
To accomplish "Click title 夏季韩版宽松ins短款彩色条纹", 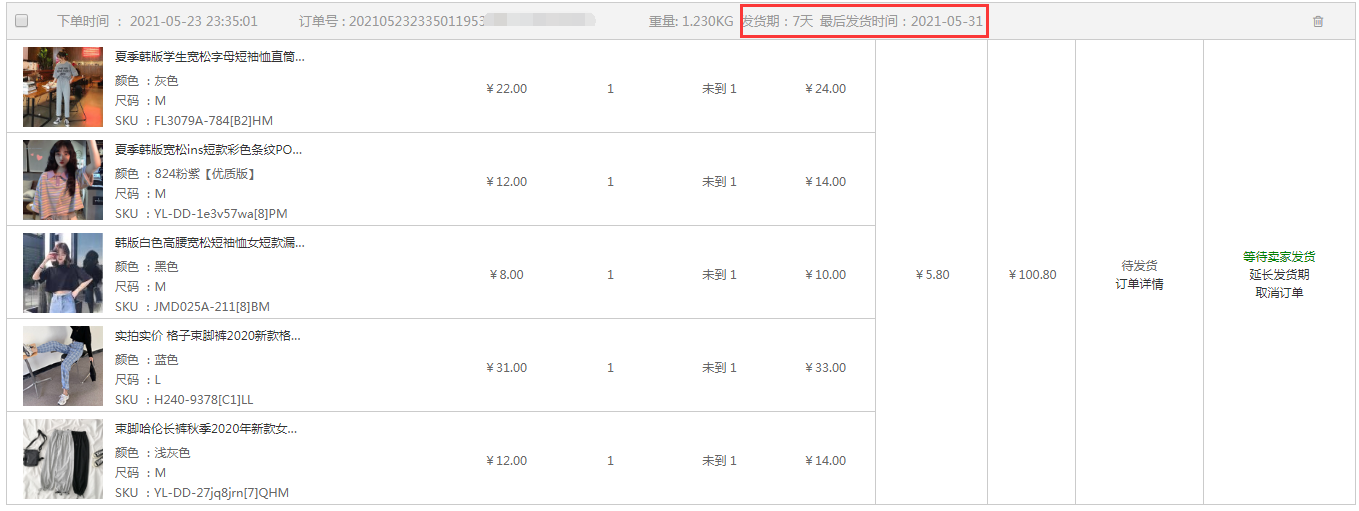I will click(x=208, y=150).
